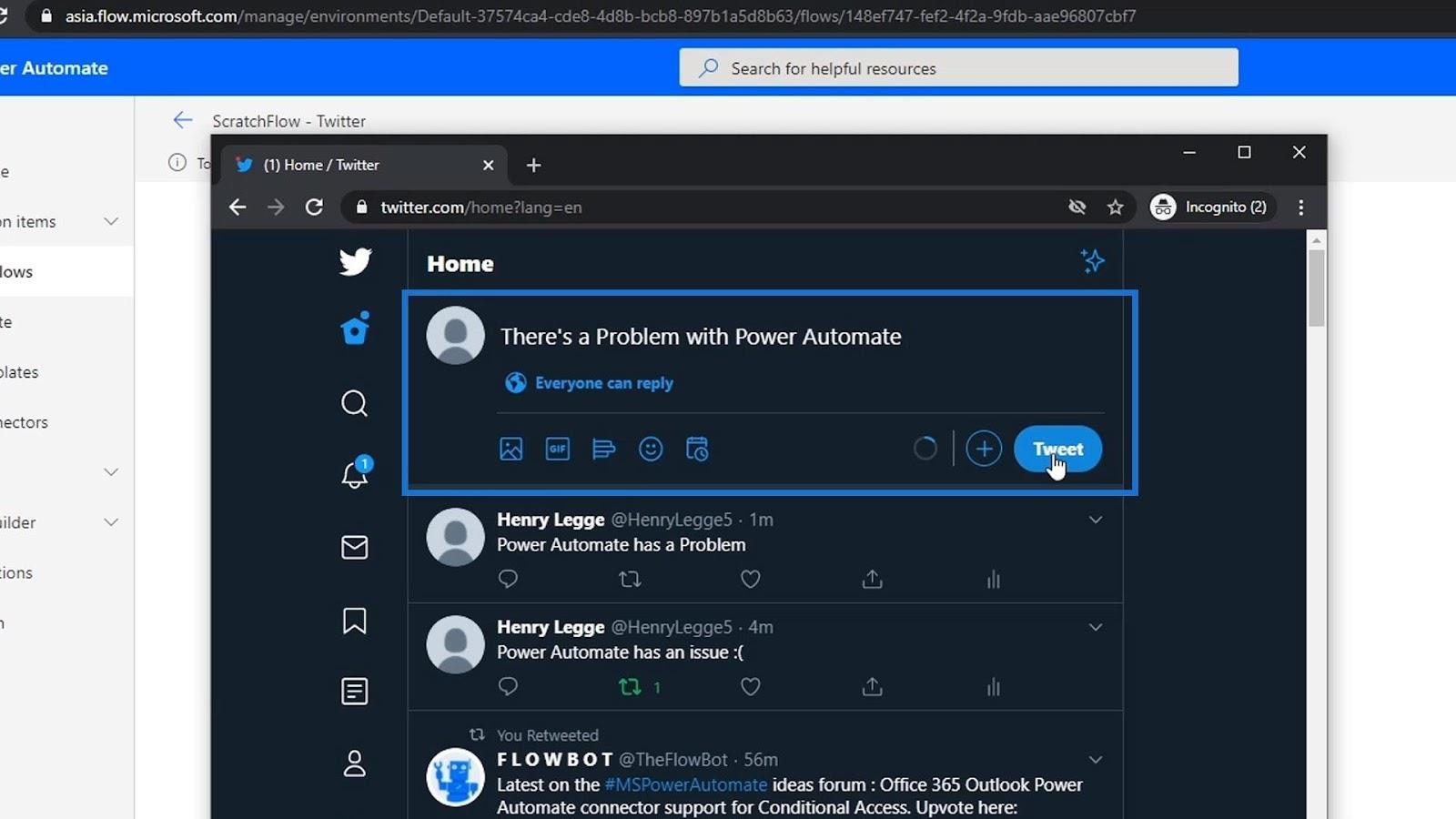Schedule the tweet with calendar icon
This screenshot has width=1456, height=819.
click(697, 449)
